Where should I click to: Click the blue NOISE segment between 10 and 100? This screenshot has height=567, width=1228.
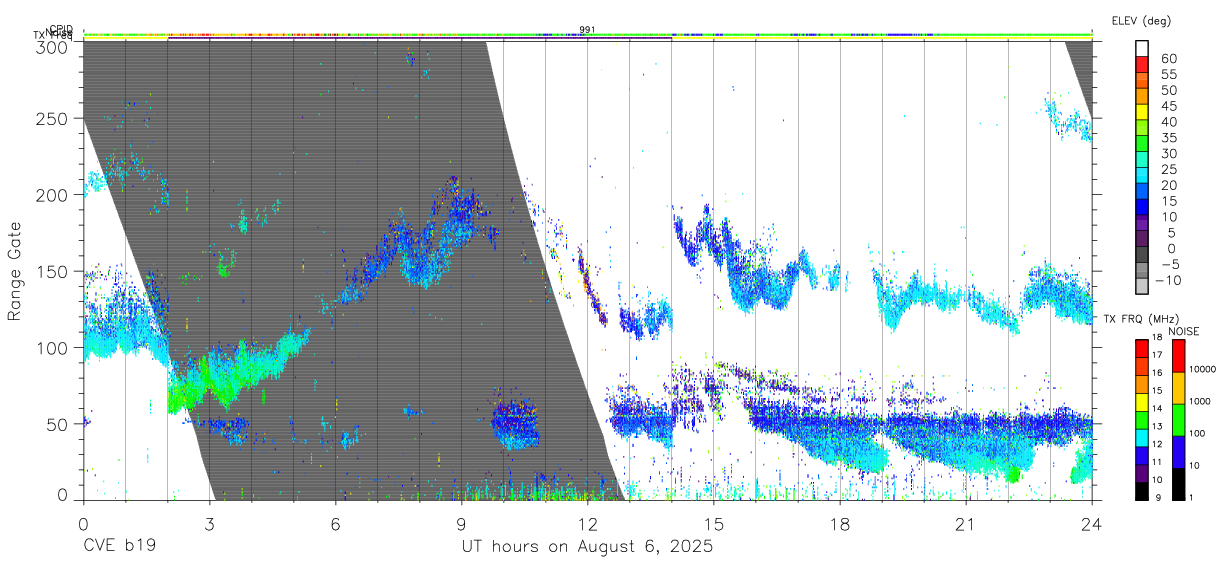[x=1178, y=452]
